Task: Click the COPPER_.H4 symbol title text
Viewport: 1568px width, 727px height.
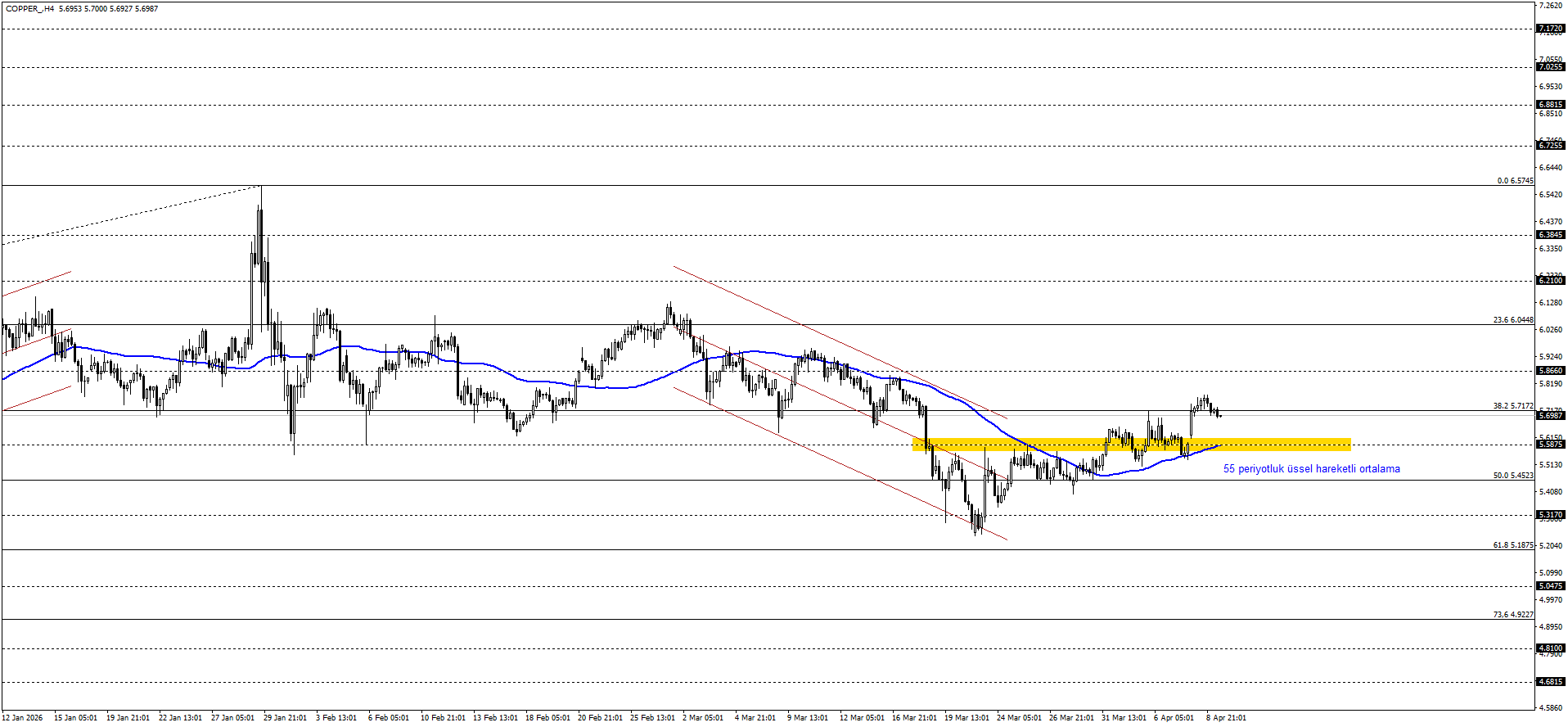Action: pyautogui.click(x=30, y=9)
